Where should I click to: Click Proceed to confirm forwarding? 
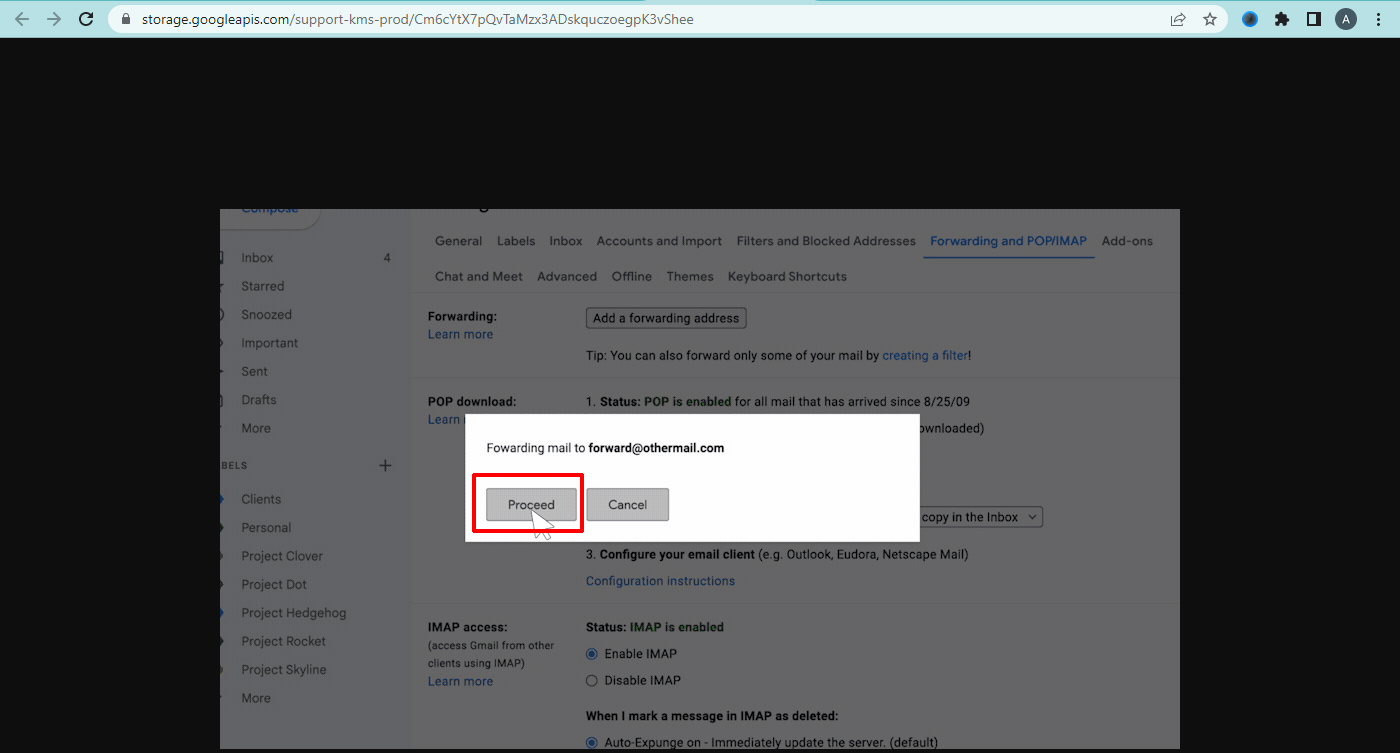point(530,504)
